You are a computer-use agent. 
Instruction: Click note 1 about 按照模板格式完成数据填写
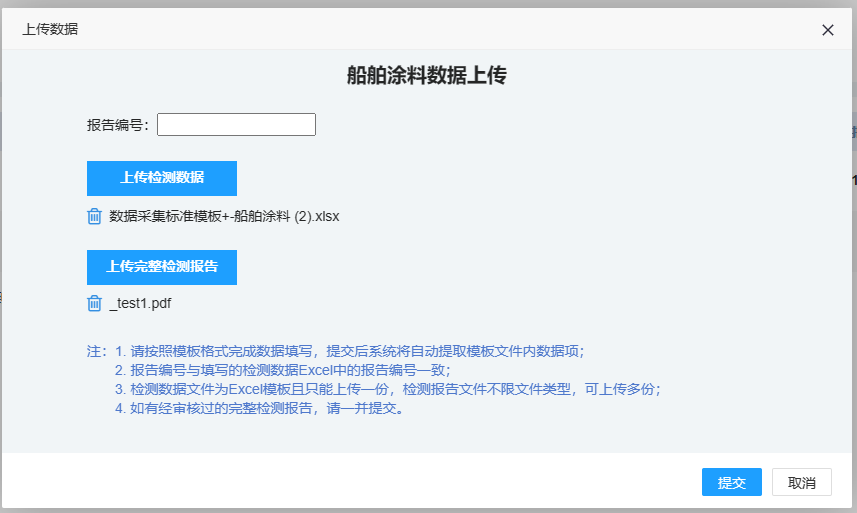pos(349,351)
